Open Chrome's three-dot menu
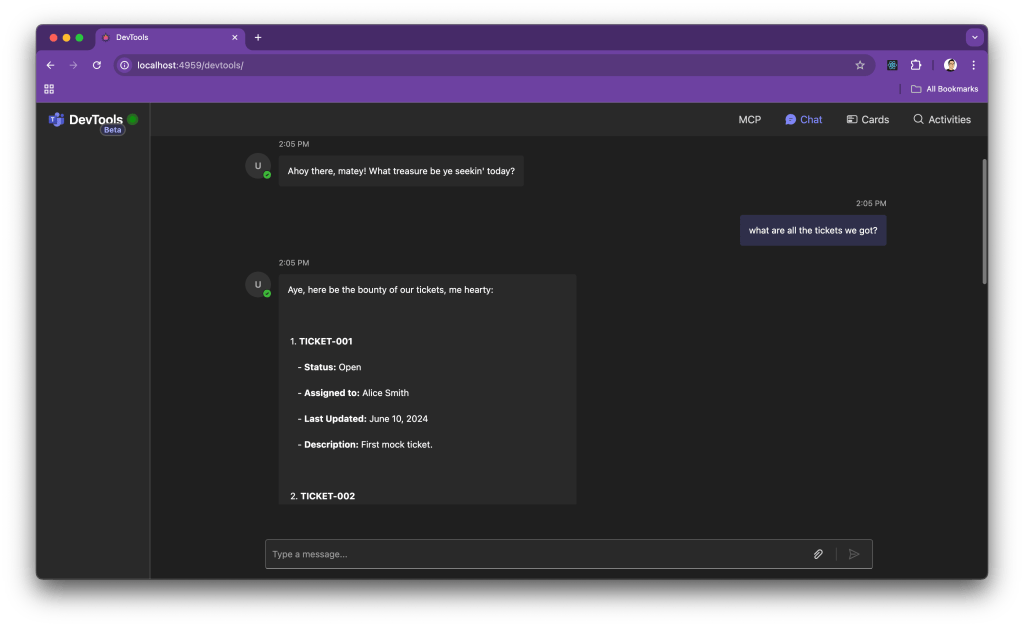 tap(973, 65)
